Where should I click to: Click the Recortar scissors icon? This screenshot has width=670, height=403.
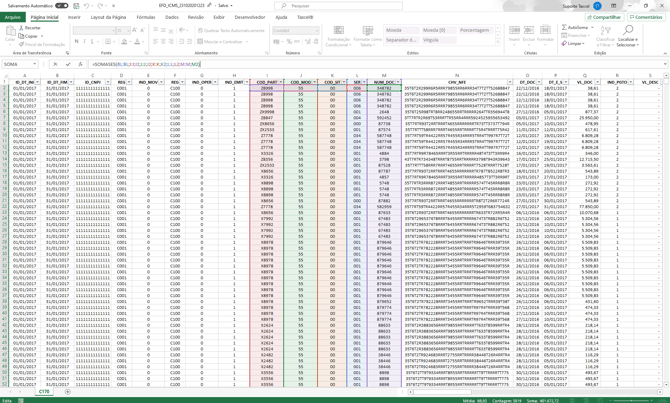point(22,28)
